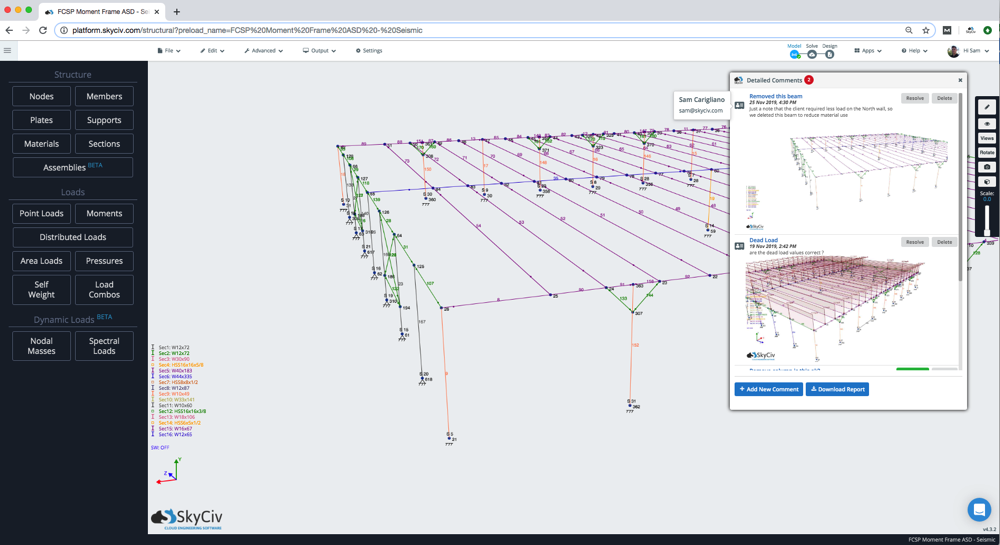Click Add New Comment button
The width and height of the screenshot is (1000, 545).
(768, 389)
